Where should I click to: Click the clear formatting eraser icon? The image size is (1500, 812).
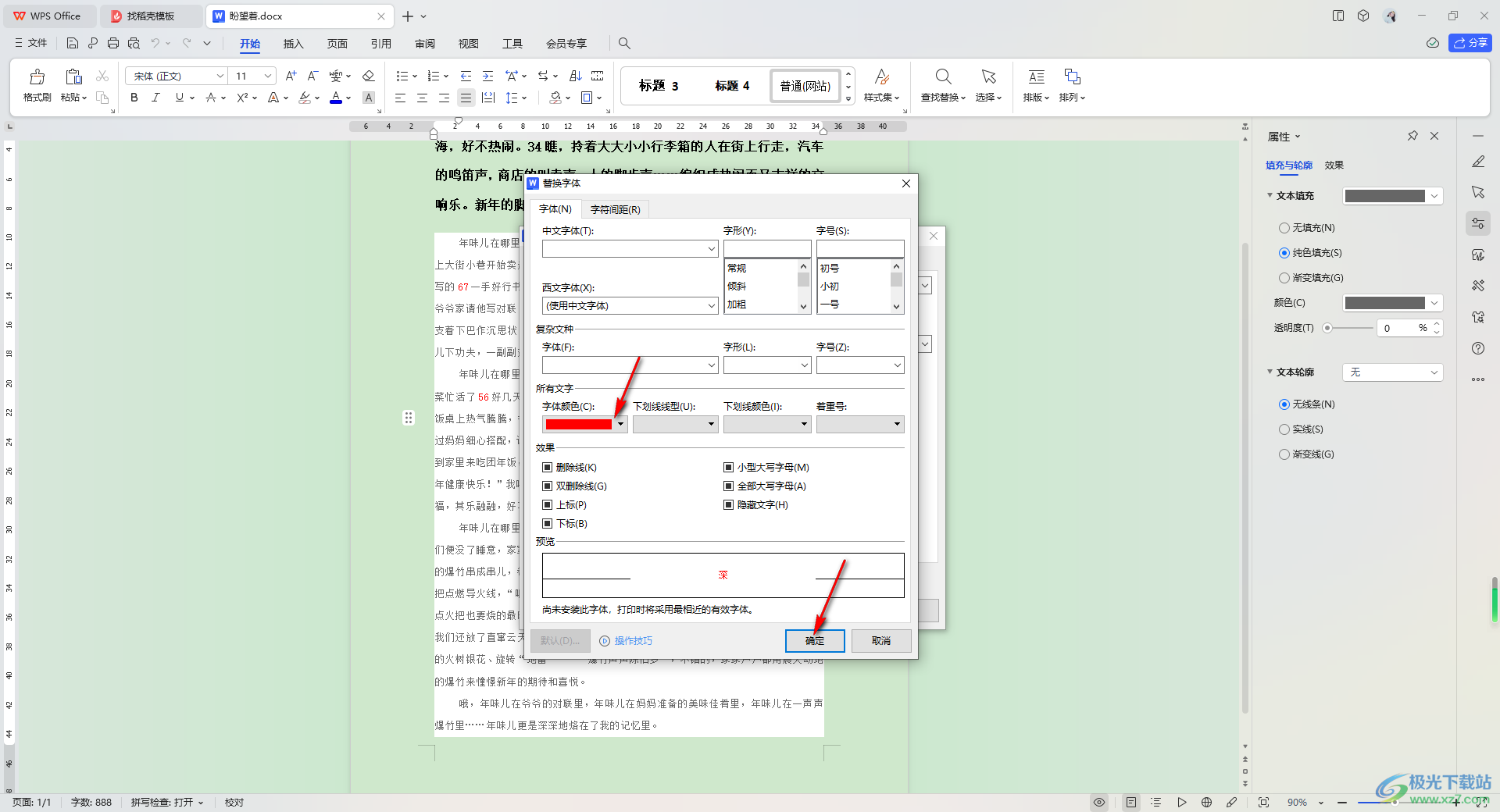[x=369, y=76]
